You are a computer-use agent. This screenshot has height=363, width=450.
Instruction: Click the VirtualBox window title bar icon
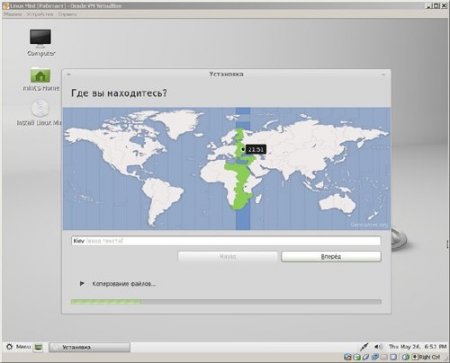coord(6,6)
